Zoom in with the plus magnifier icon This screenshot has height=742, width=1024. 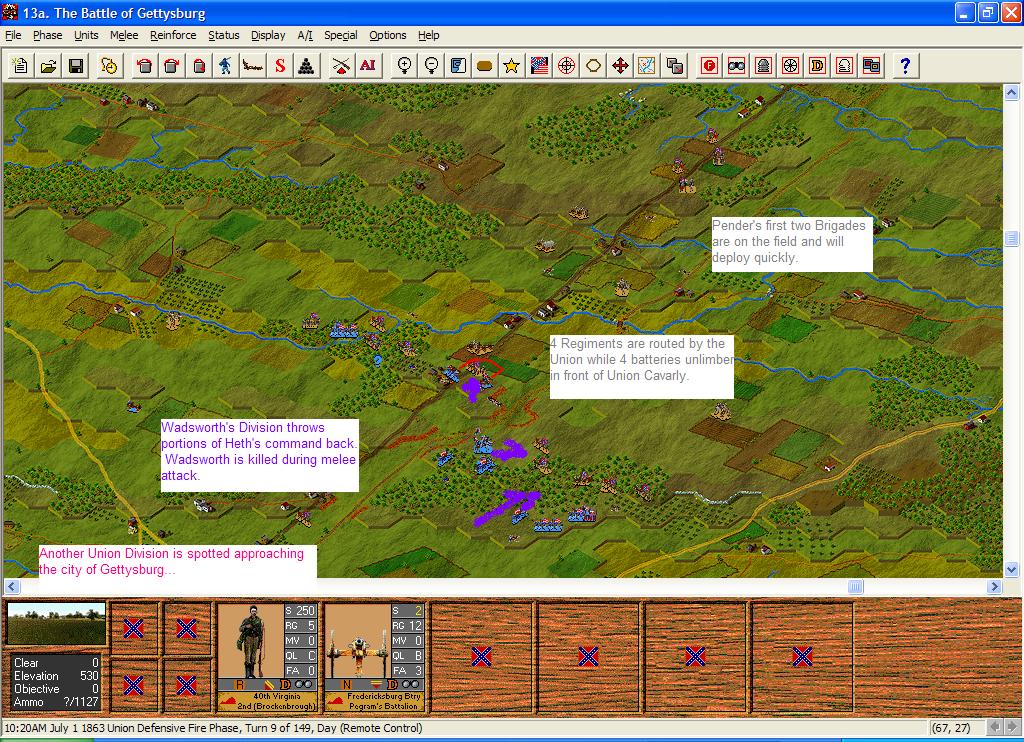404,65
